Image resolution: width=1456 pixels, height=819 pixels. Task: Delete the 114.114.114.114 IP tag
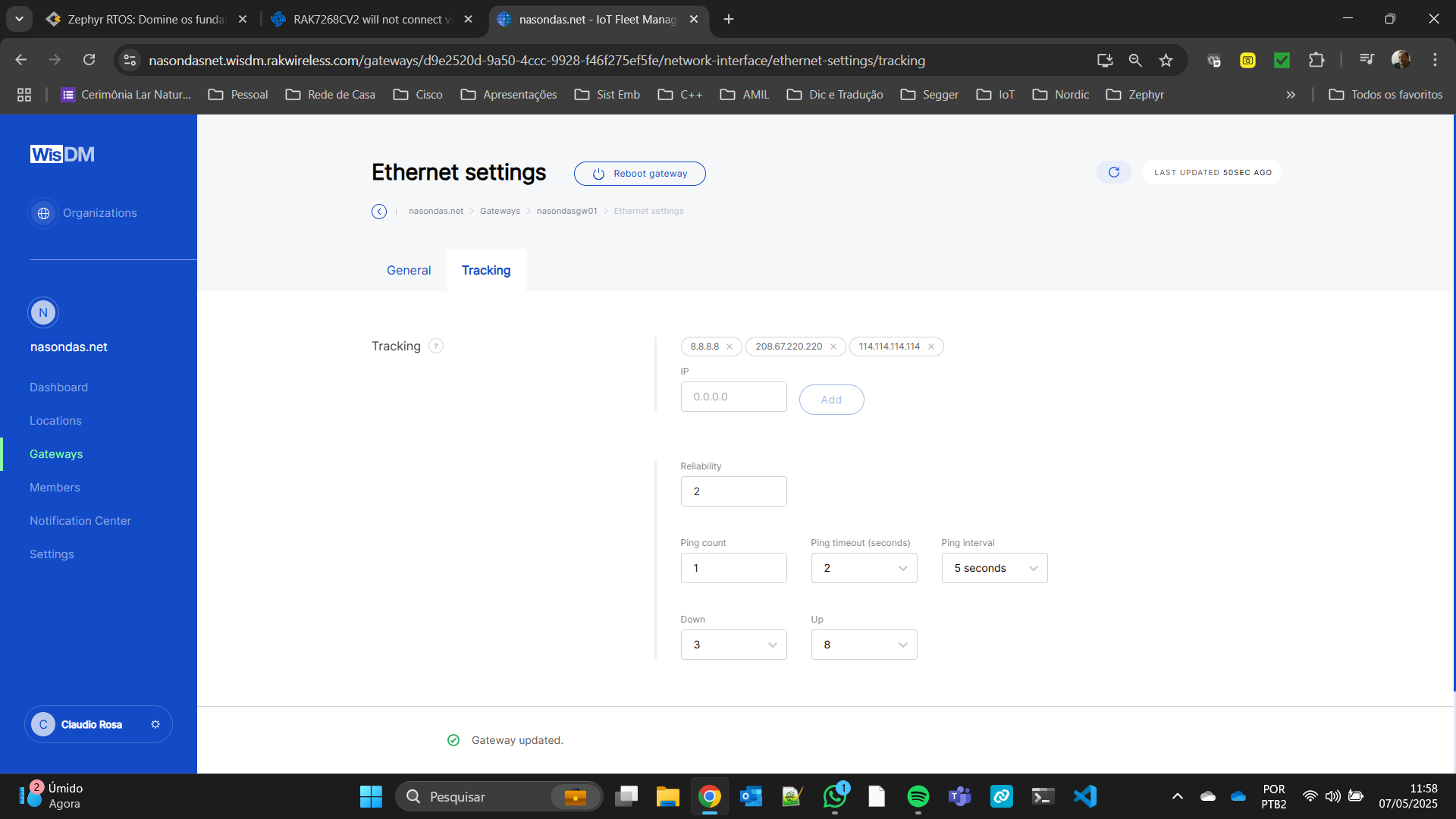click(931, 347)
